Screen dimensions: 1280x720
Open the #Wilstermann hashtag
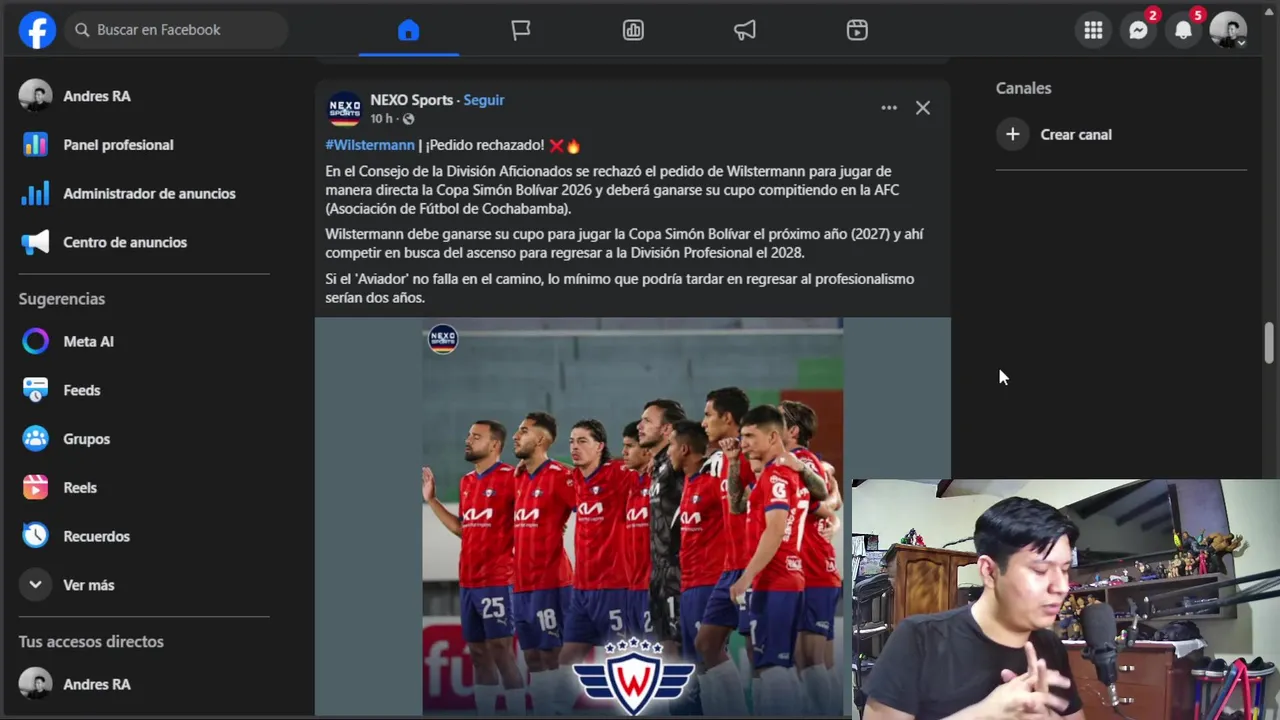click(370, 145)
